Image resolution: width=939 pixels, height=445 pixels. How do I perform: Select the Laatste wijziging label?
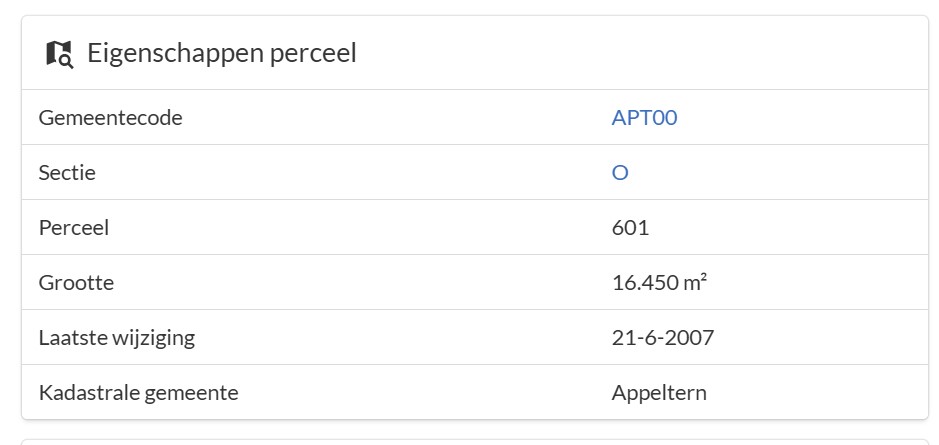(116, 338)
